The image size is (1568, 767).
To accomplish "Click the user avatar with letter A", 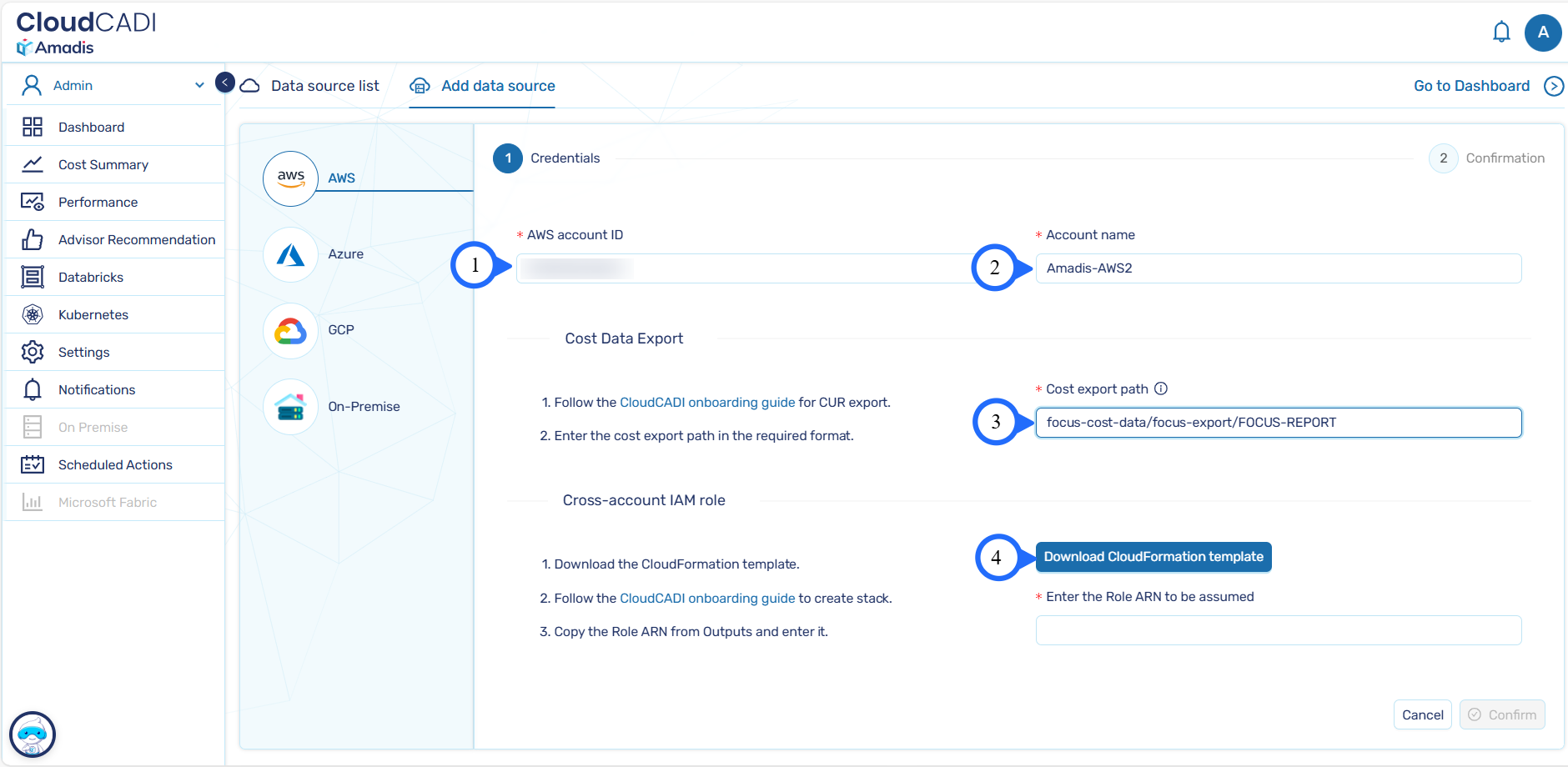I will tap(1542, 33).
